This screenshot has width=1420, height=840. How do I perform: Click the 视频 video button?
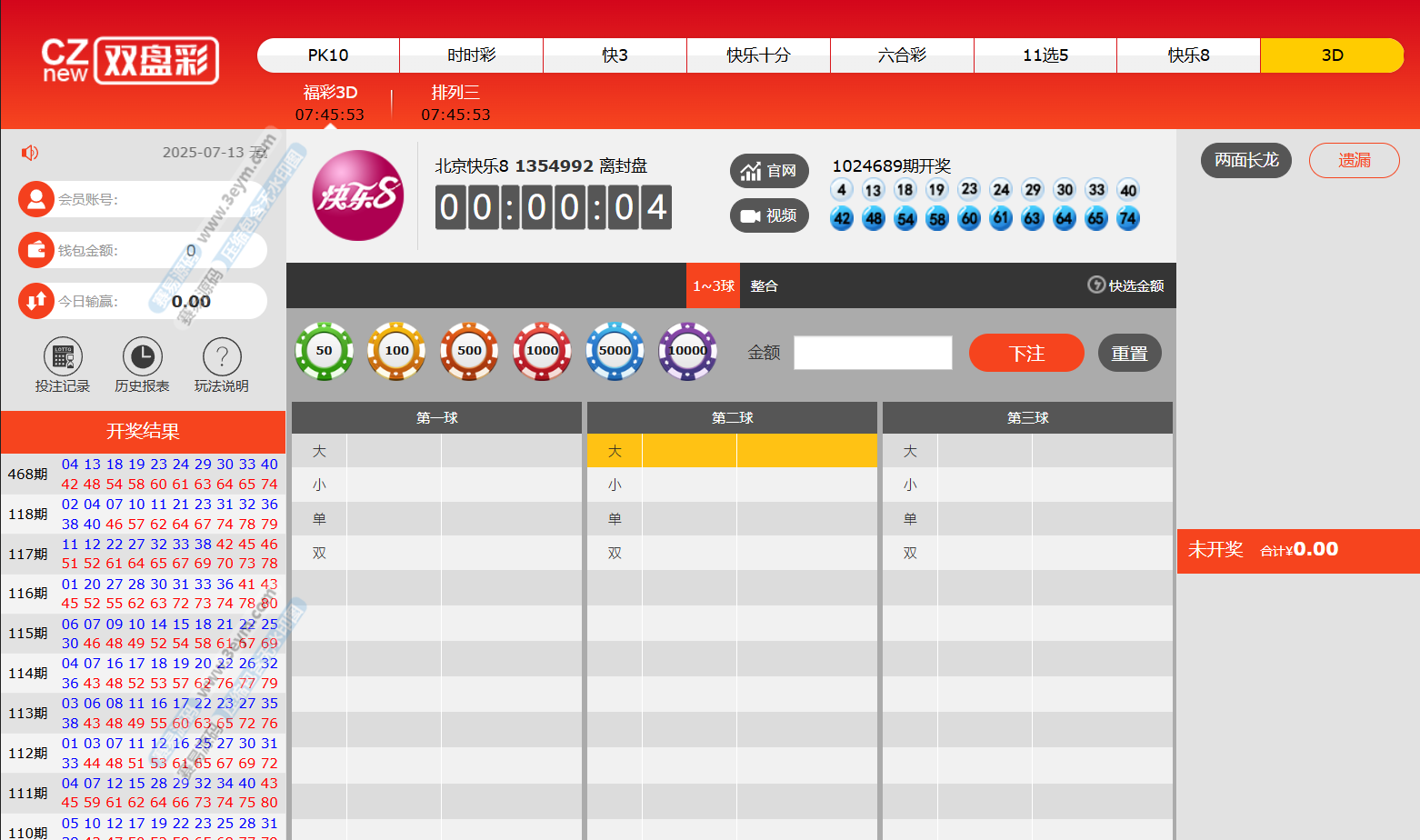(769, 215)
